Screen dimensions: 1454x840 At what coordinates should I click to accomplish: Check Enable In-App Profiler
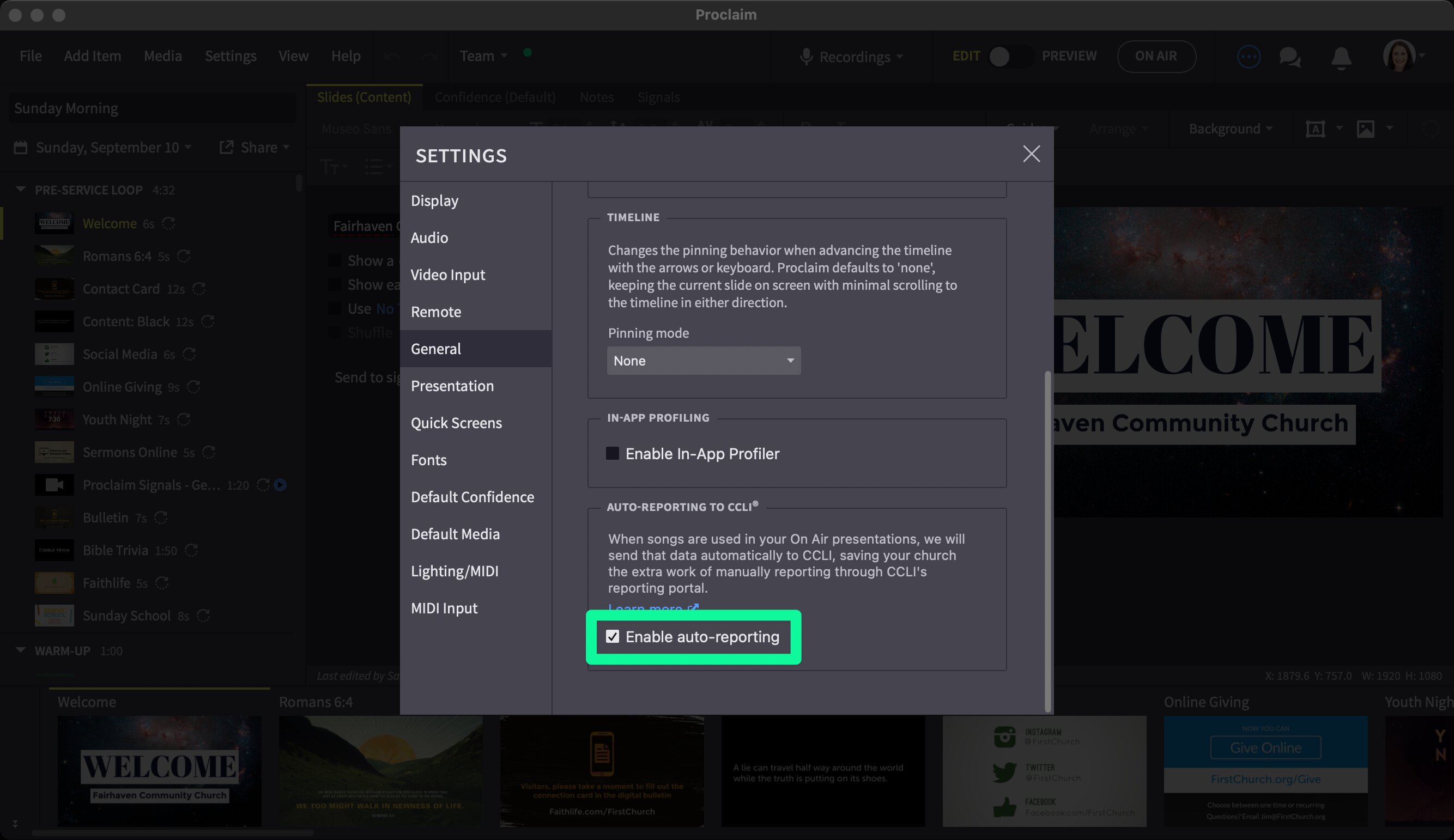tap(612, 453)
